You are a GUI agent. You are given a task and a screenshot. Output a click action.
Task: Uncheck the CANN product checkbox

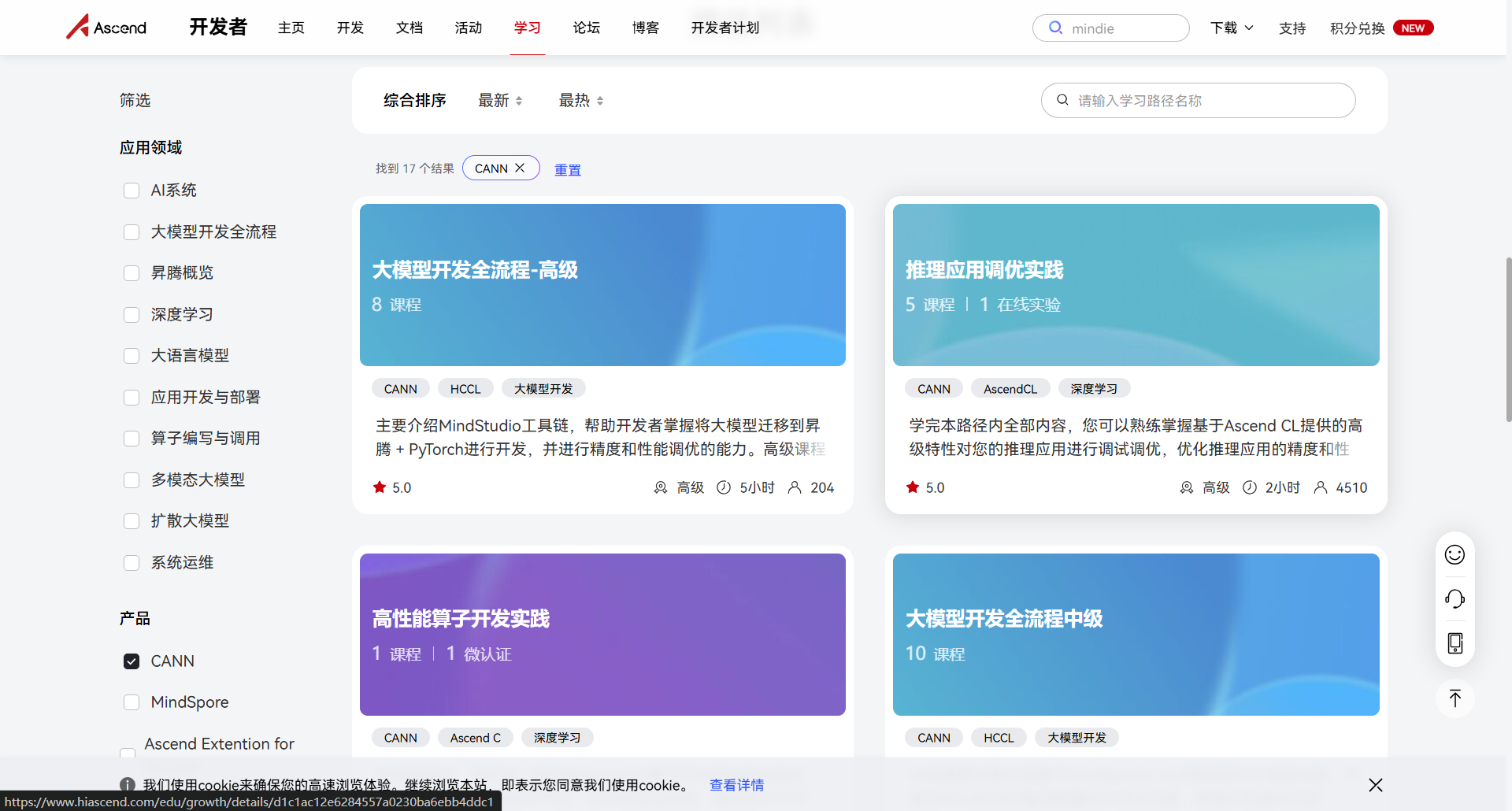132,661
